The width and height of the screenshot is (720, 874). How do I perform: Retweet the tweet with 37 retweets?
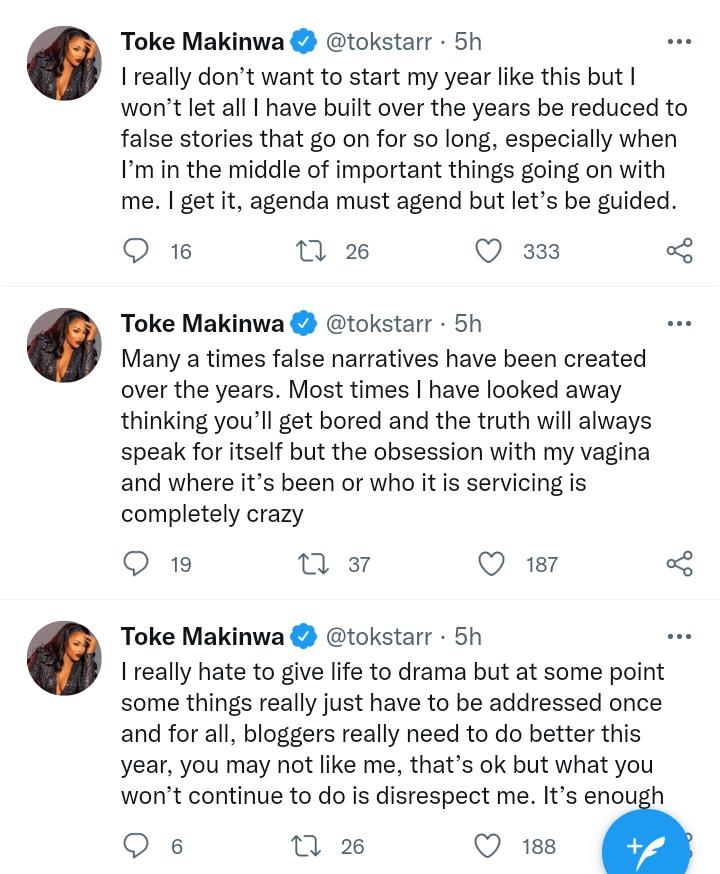coord(313,564)
